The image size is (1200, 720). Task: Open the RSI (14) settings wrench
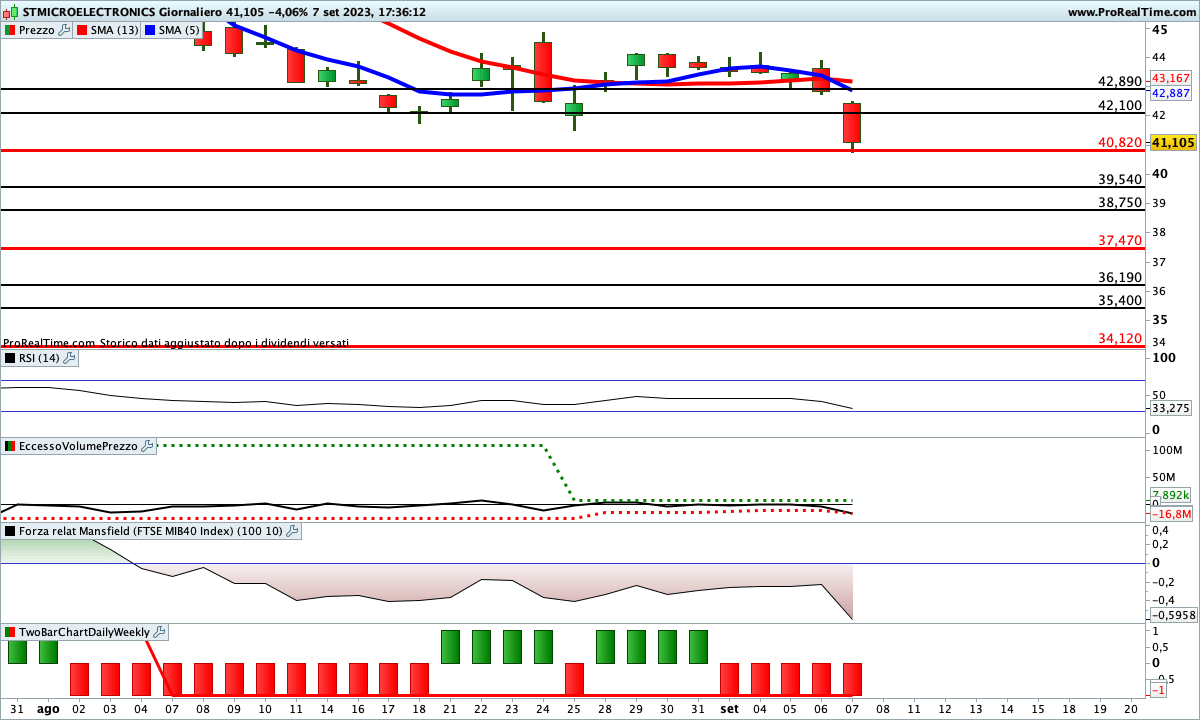tap(69, 358)
